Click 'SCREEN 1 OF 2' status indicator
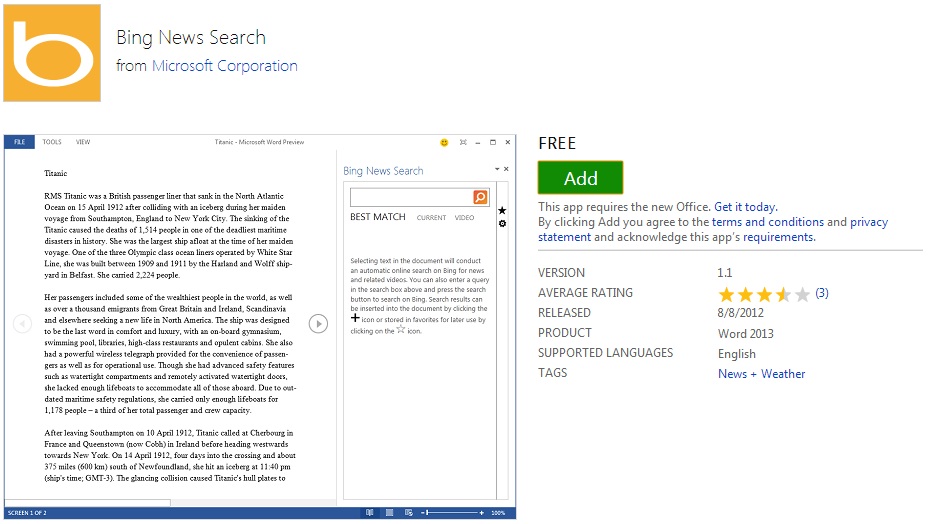 pyautogui.click(x=27, y=513)
